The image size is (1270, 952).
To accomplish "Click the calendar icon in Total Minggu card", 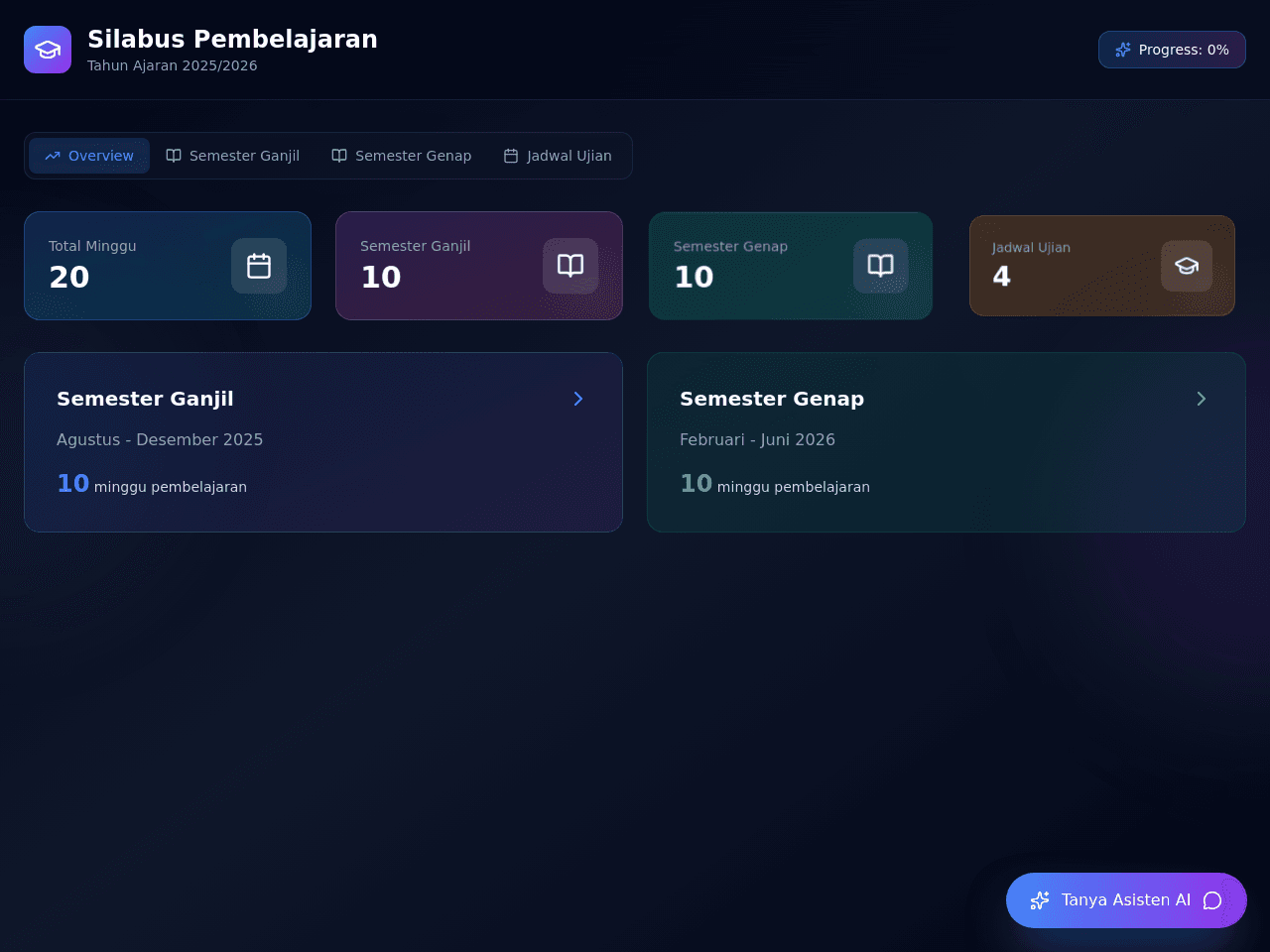I will pos(259,266).
